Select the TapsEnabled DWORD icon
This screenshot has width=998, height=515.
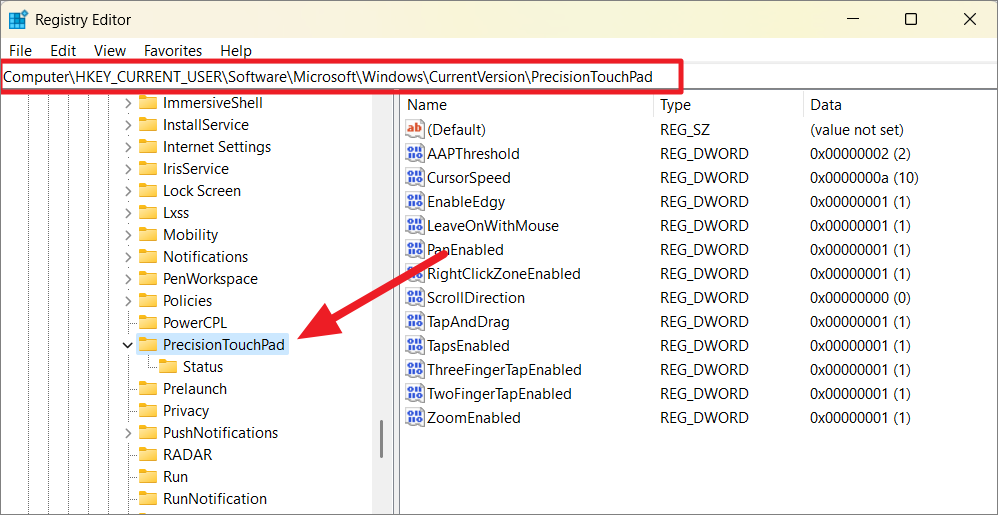415,346
